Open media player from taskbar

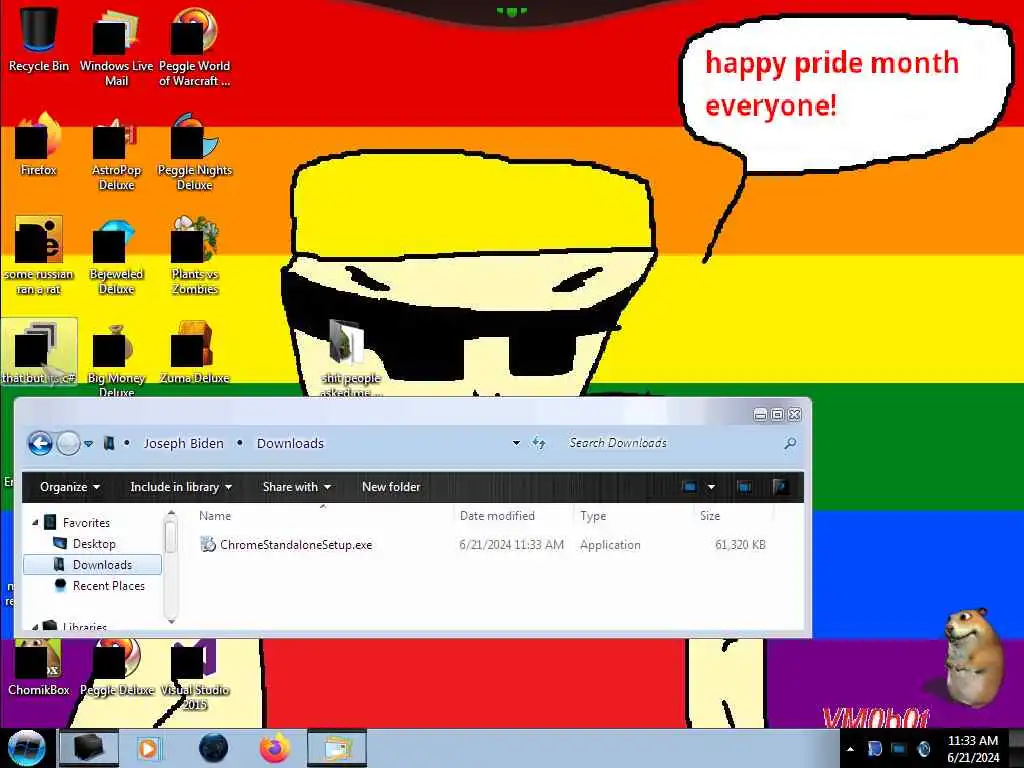point(148,748)
